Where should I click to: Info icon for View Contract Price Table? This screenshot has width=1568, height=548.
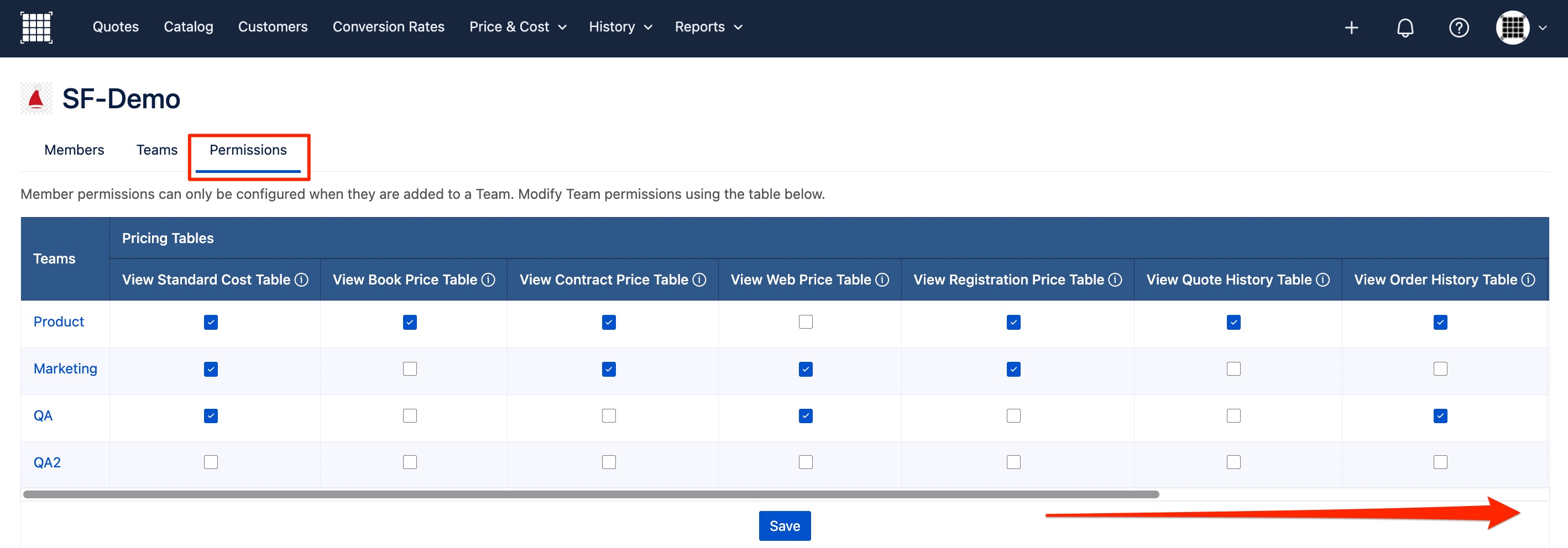(x=699, y=280)
